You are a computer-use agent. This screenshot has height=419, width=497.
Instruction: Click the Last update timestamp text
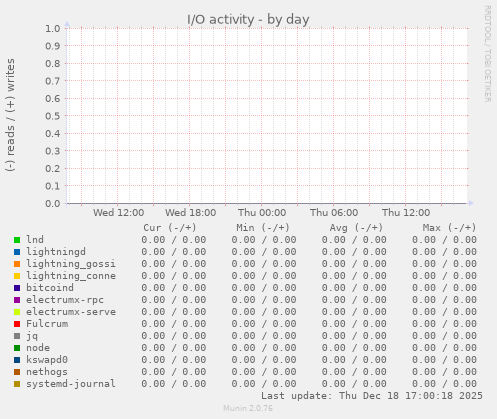click(372, 396)
